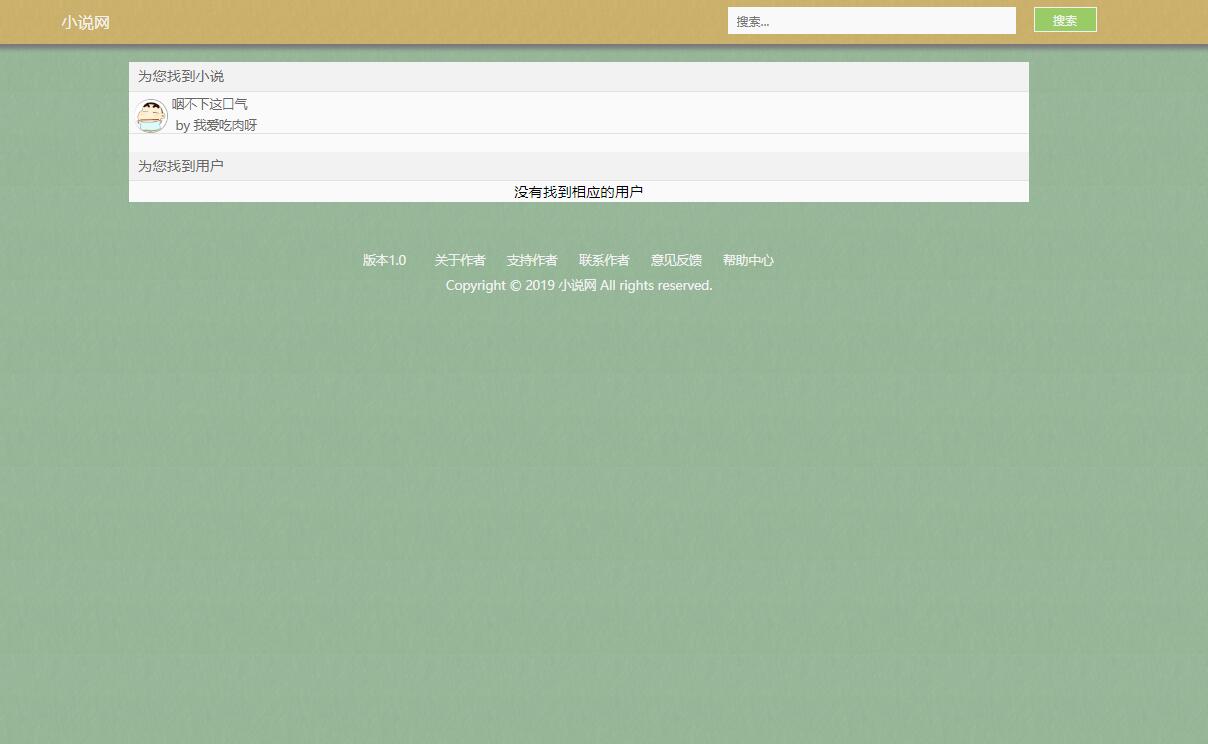Click inside the 搜索... search input field
Screen dimensions: 1208x744
870,20
